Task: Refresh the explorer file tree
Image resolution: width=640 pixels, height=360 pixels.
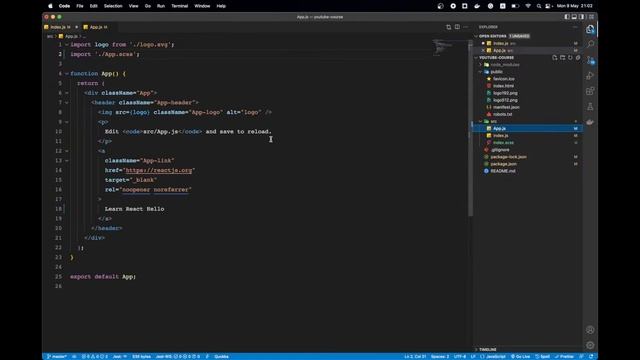Action: [x=570, y=58]
